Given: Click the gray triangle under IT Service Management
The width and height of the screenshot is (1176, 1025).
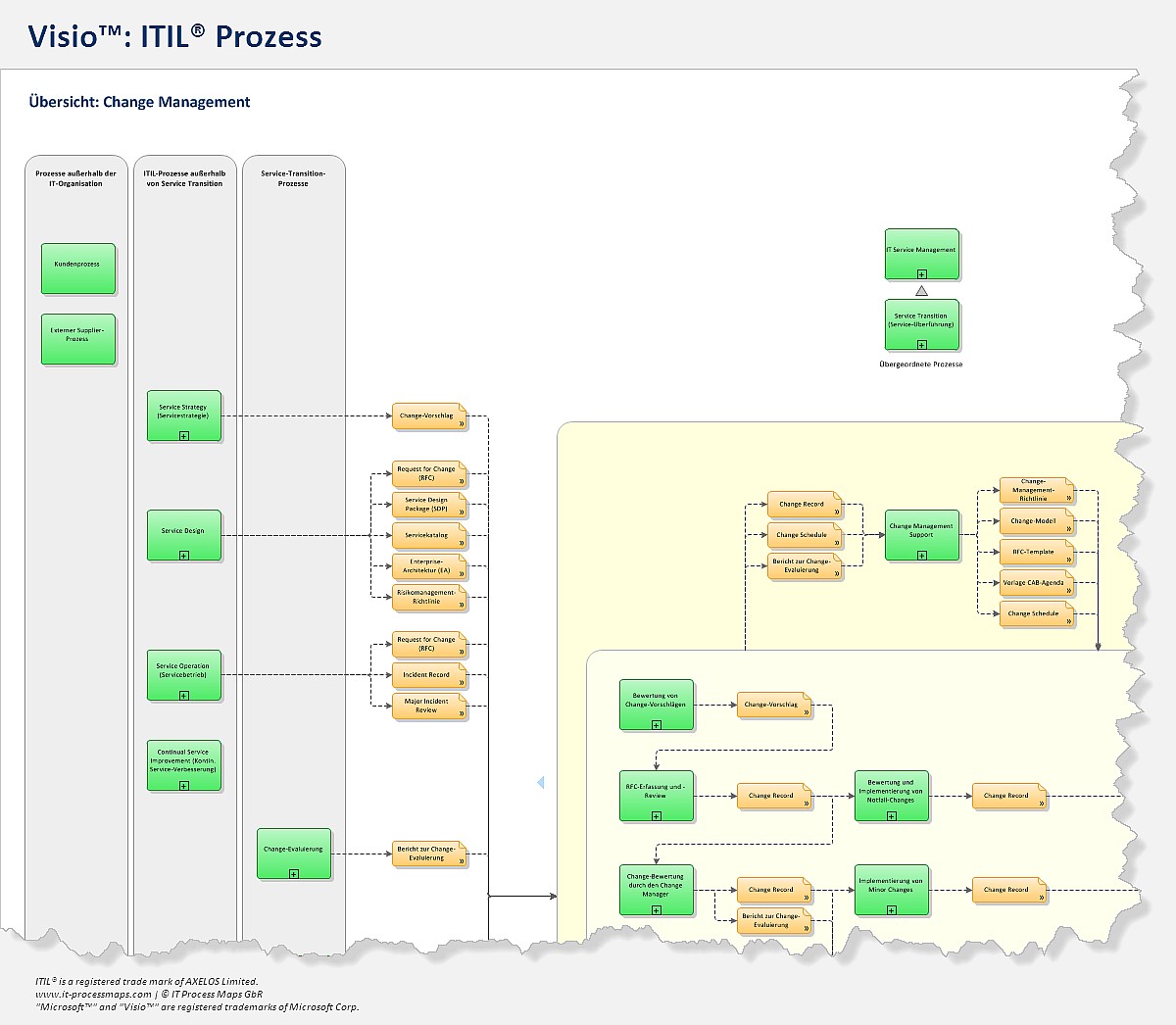Looking at the screenshot, I should click(921, 291).
